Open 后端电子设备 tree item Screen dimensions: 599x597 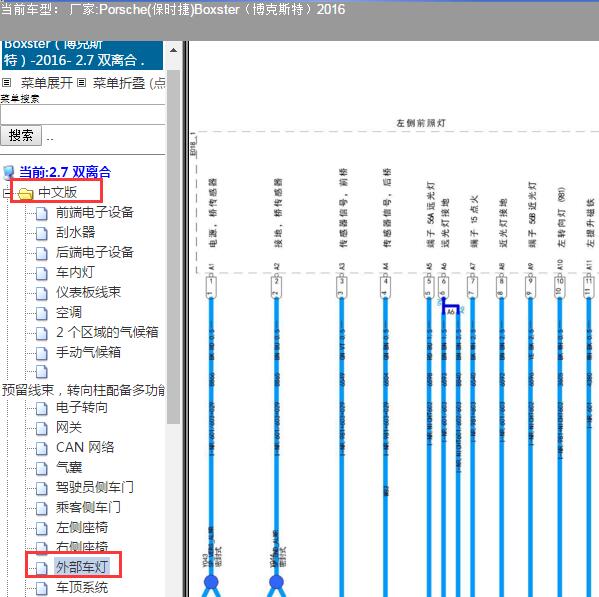pos(94,252)
